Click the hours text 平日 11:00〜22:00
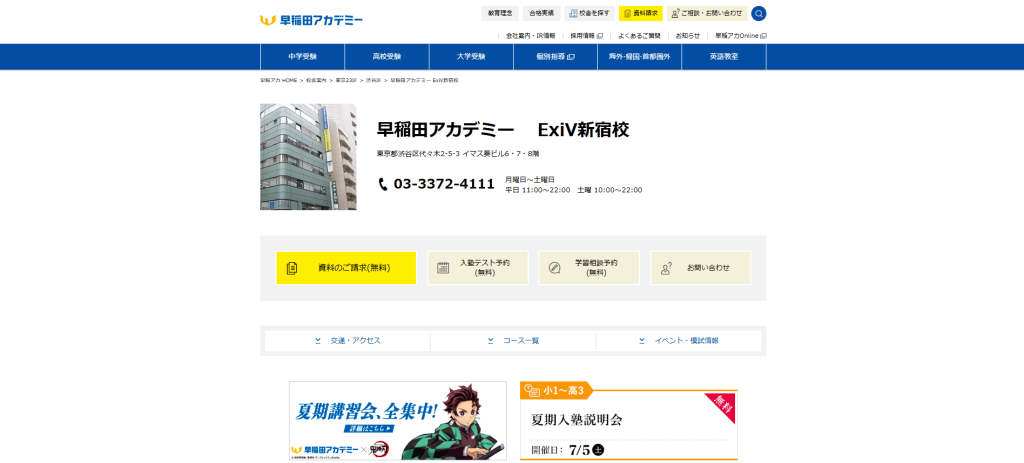 537,190
